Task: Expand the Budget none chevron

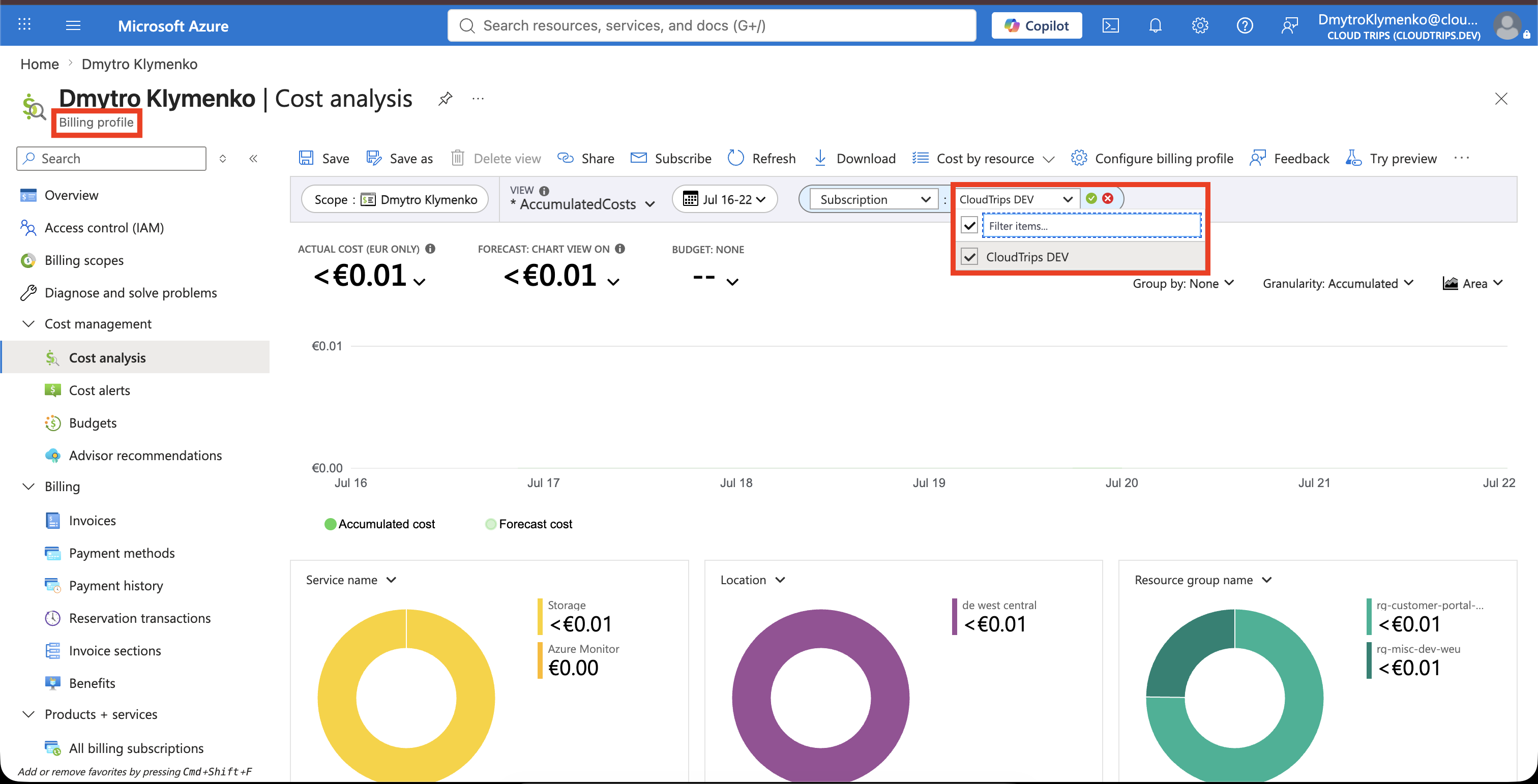Action: click(x=732, y=282)
